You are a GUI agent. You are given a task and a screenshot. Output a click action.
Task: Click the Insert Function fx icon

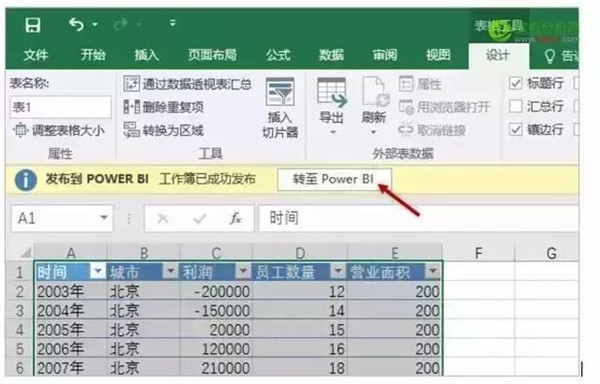(x=235, y=218)
